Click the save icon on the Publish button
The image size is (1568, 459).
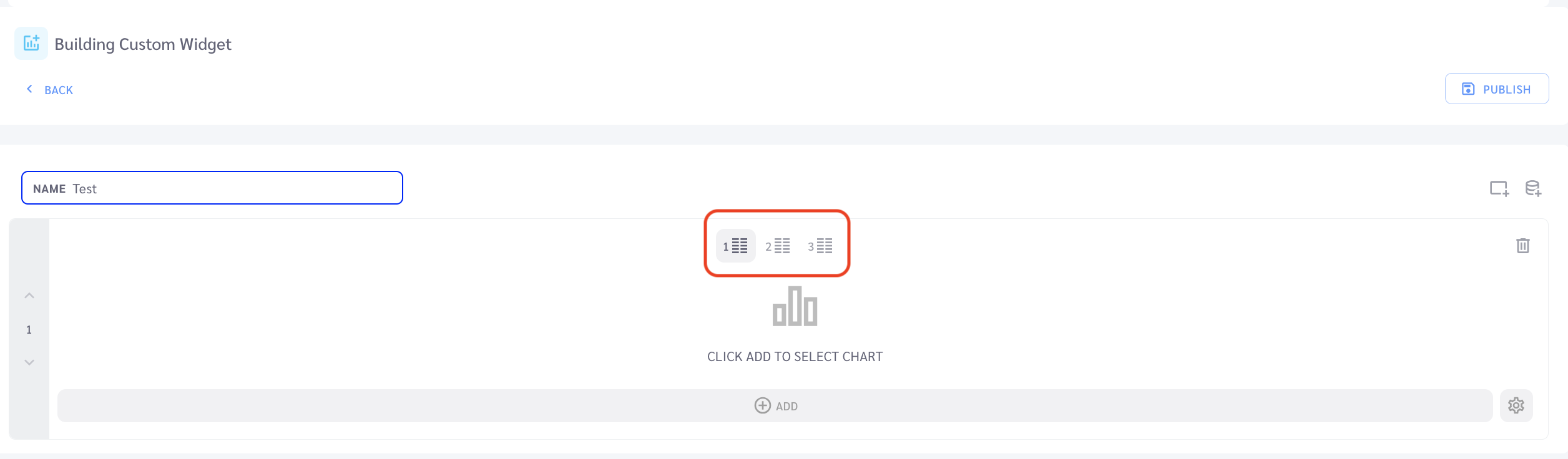[x=1468, y=89]
